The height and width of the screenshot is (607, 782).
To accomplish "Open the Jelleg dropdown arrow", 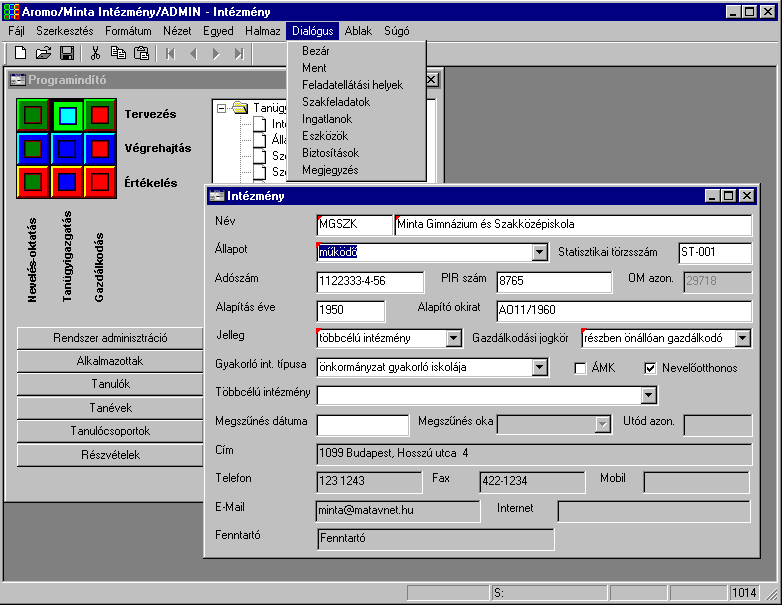I will [x=453, y=339].
